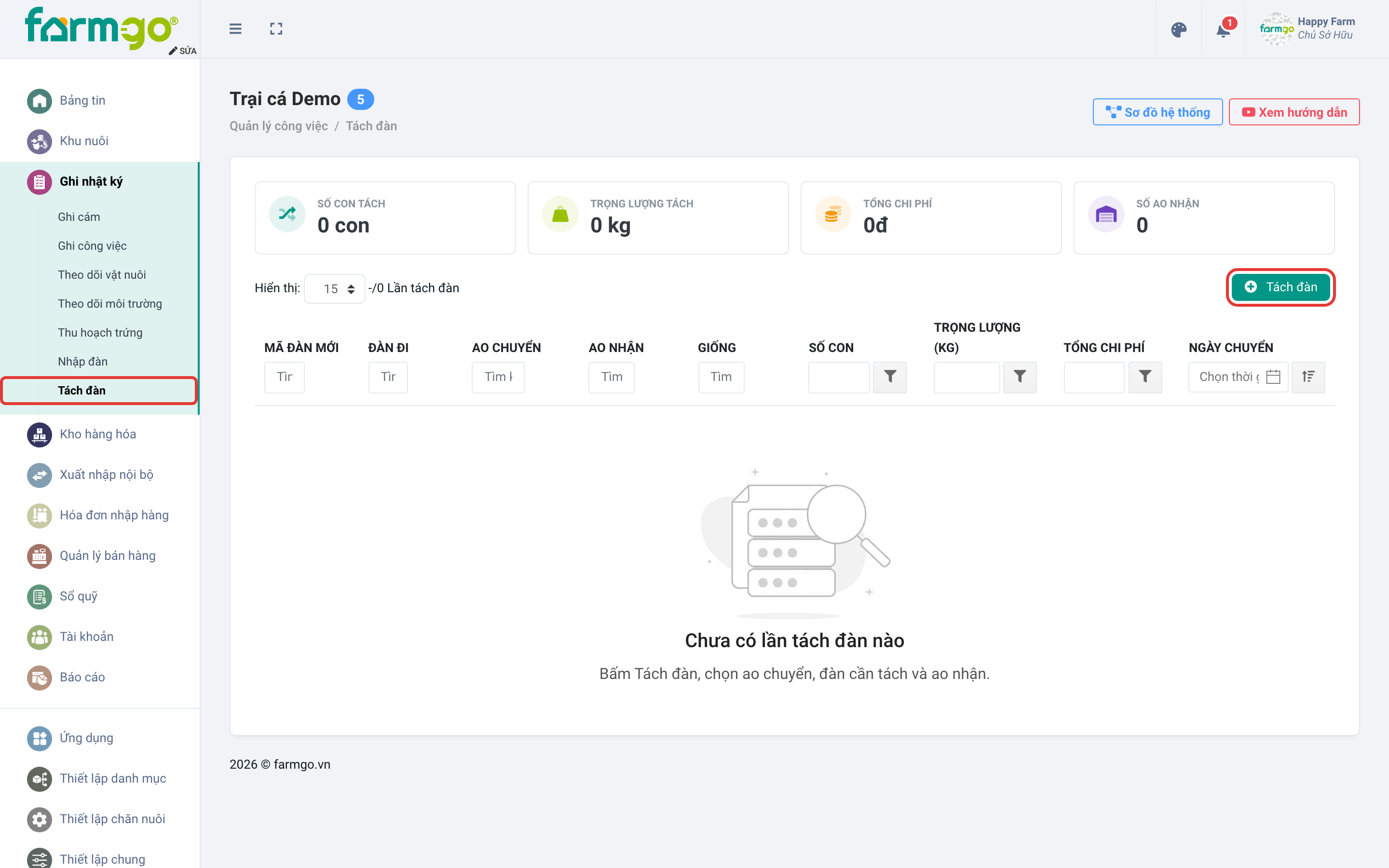Open Ứng dụng sidebar icon
Screen dimensions: 1389x868
[x=39, y=738]
